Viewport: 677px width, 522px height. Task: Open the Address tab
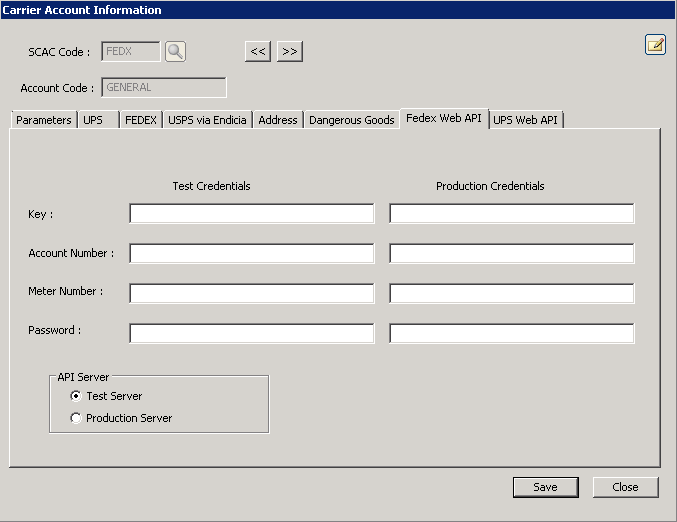[x=278, y=120]
